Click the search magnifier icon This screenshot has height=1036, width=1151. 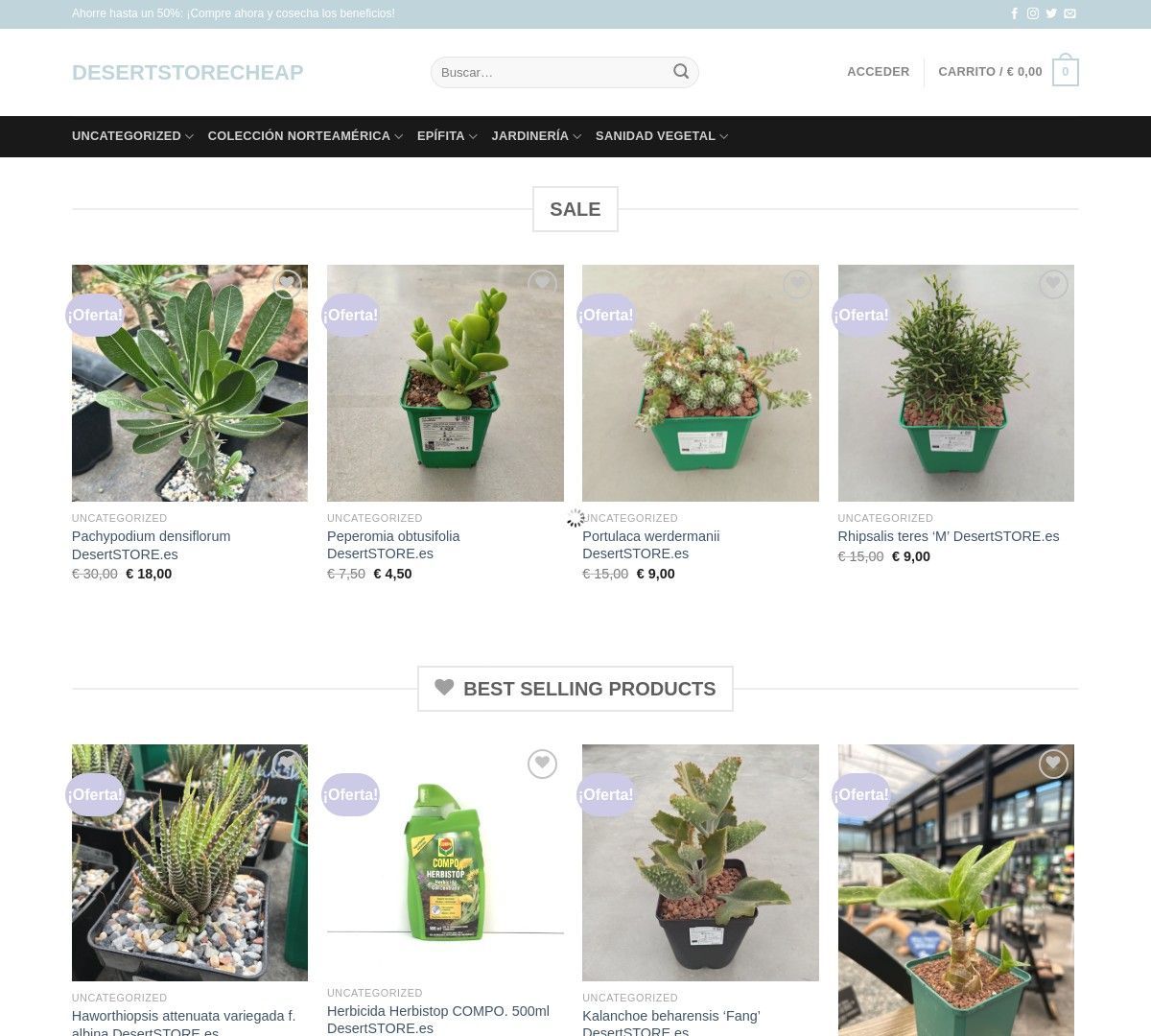pos(681,72)
